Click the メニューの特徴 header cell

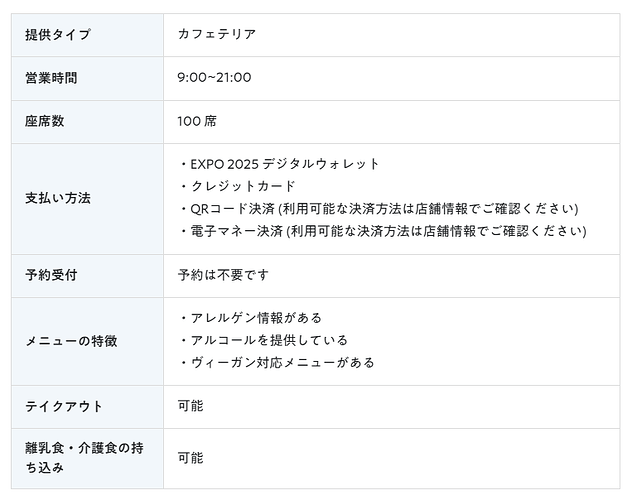tap(71, 341)
